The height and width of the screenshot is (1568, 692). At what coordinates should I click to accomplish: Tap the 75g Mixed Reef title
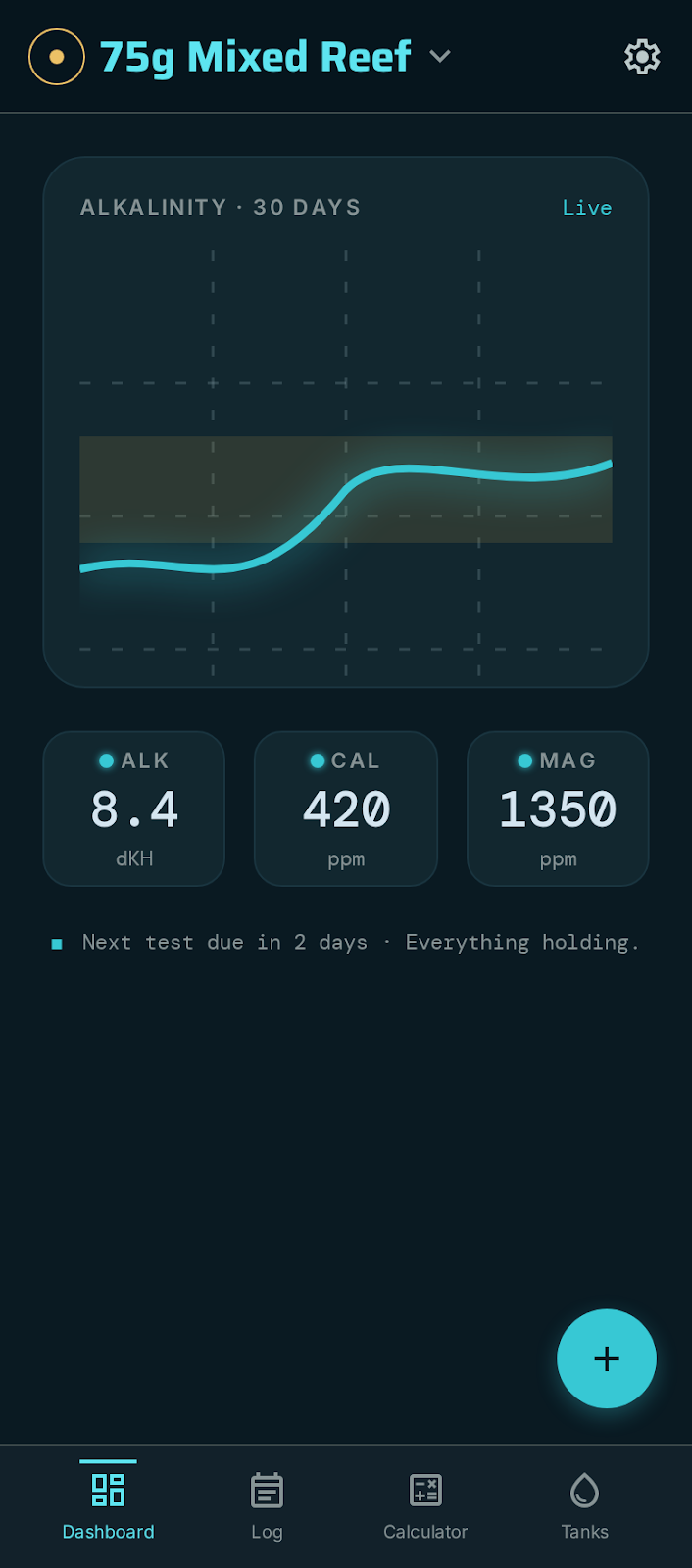click(255, 57)
